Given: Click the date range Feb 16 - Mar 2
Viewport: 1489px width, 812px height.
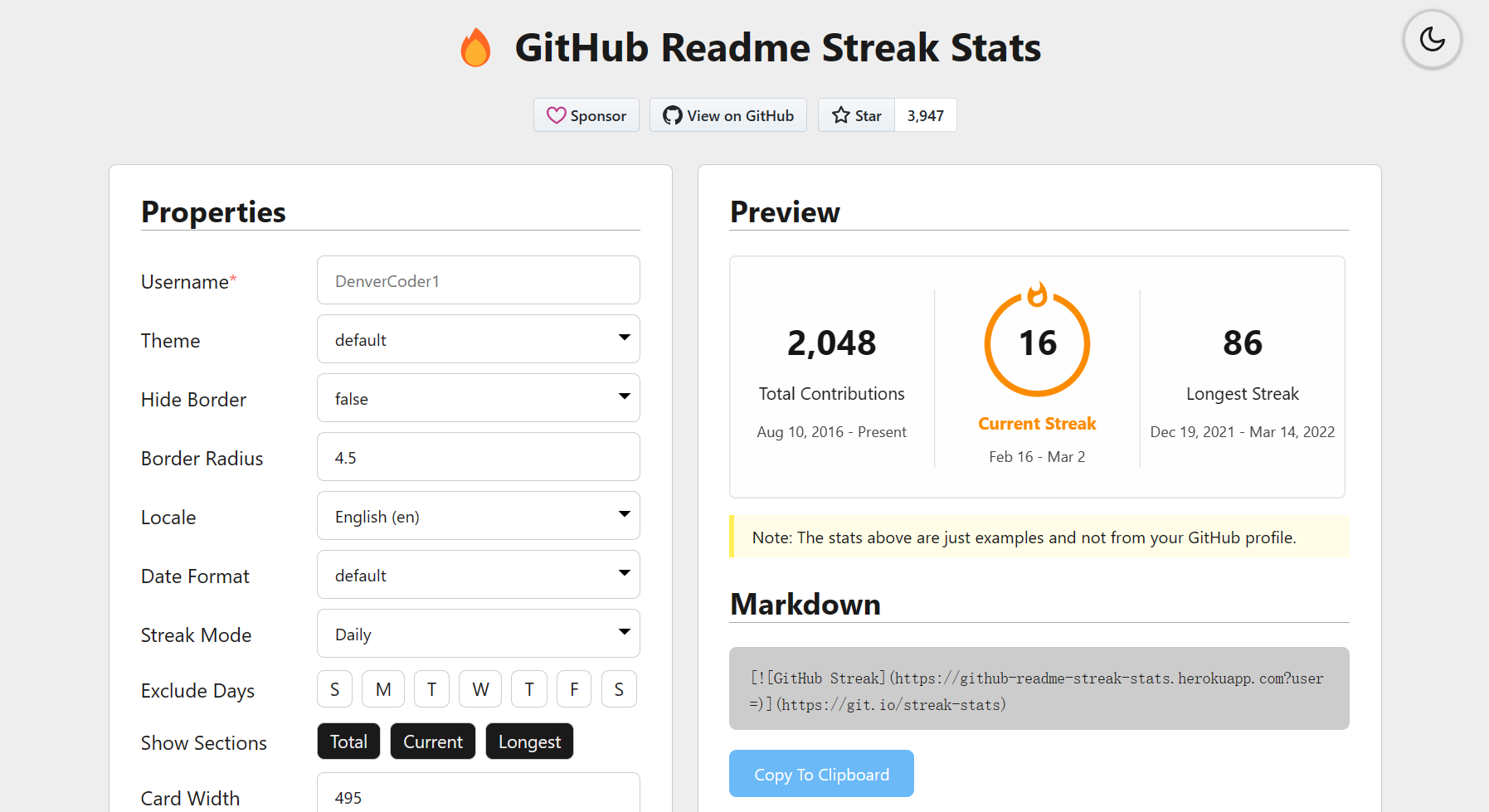Looking at the screenshot, I should (1037, 457).
